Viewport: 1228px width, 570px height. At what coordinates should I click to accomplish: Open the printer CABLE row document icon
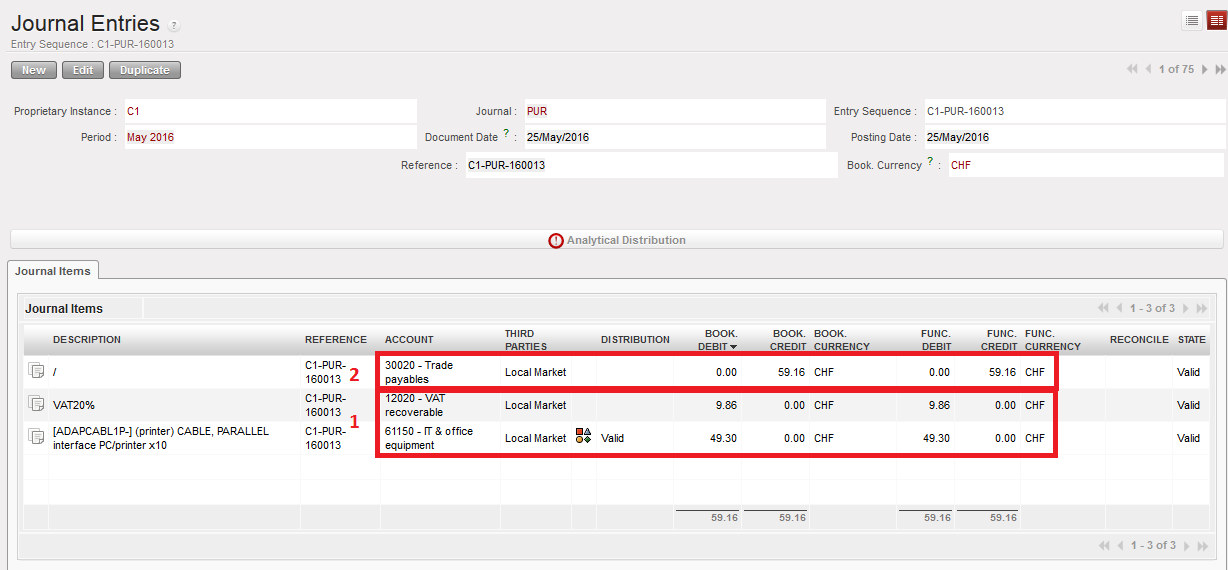point(36,438)
